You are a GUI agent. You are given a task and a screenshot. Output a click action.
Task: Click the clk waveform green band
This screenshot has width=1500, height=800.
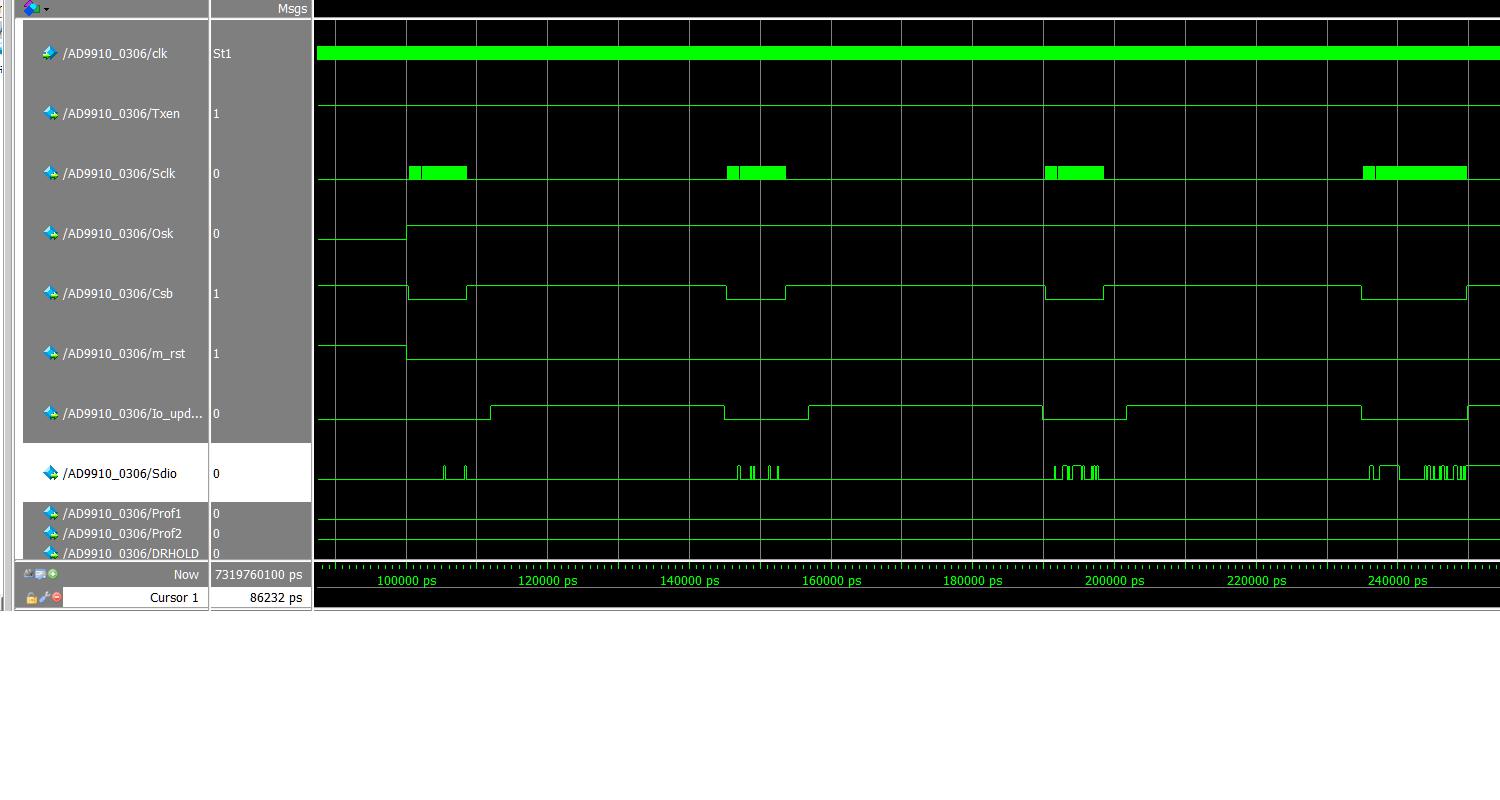click(x=908, y=53)
